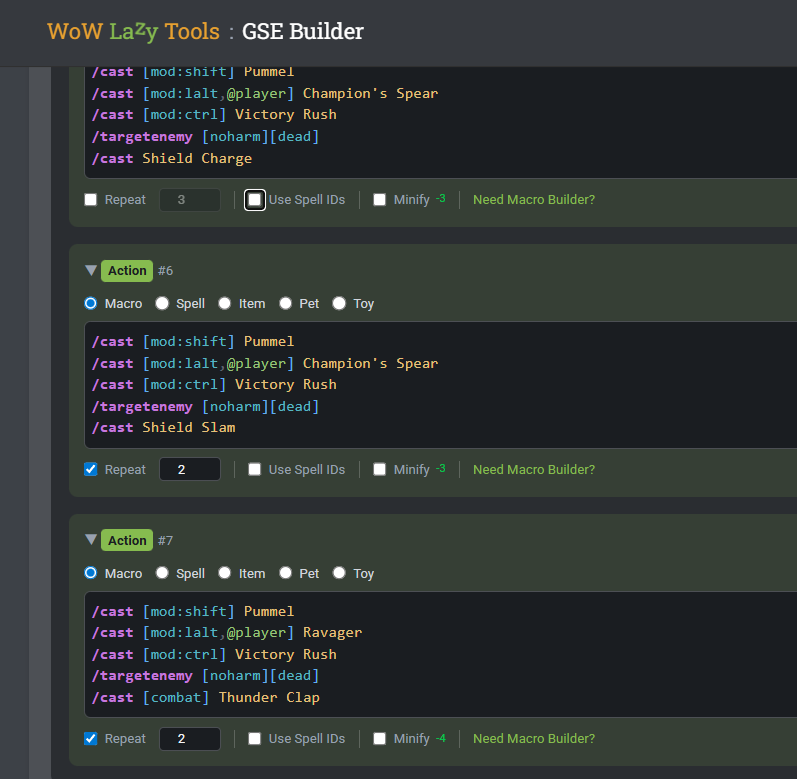797x779 pixels.
Task: Uncheck Repeat checkbox in Action #7
Action: tap(91, 739)
